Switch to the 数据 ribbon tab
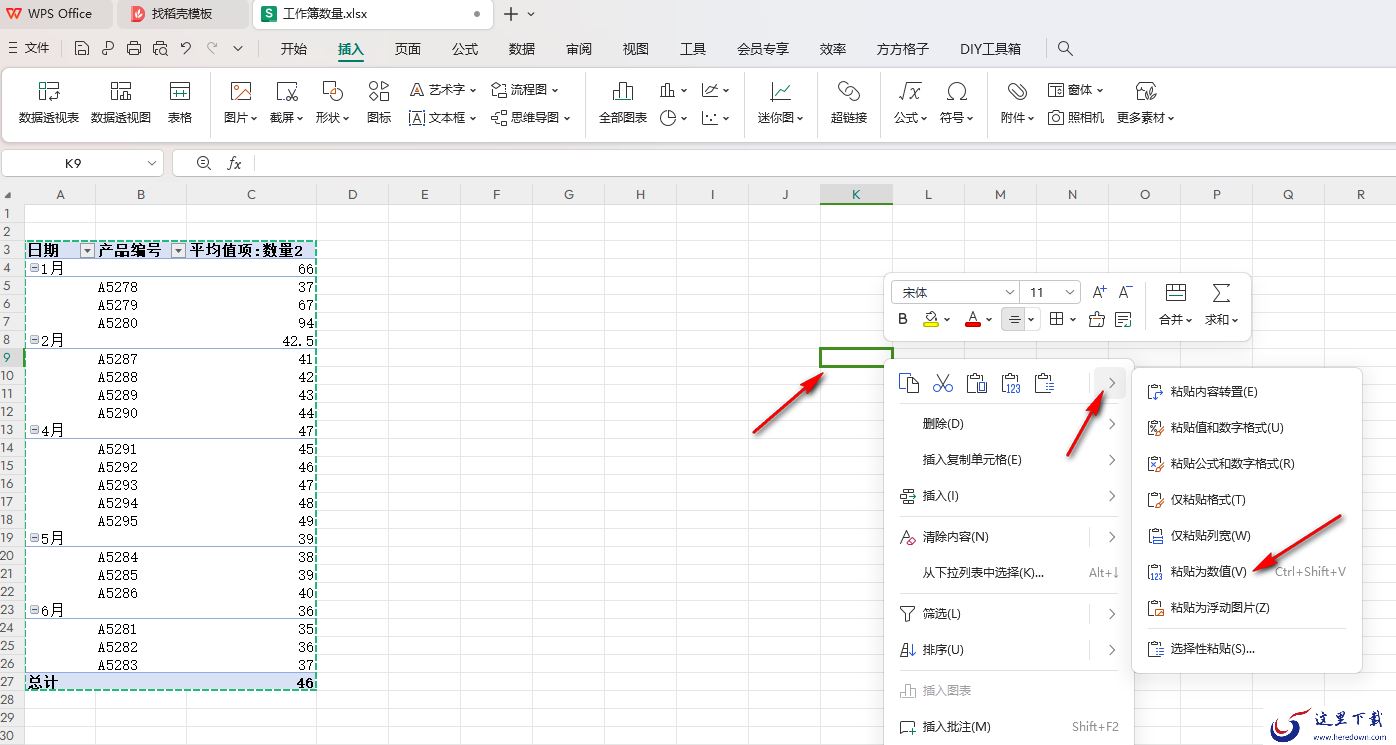Viewport: 1396px width, 745px height. (x=522, y=48)
